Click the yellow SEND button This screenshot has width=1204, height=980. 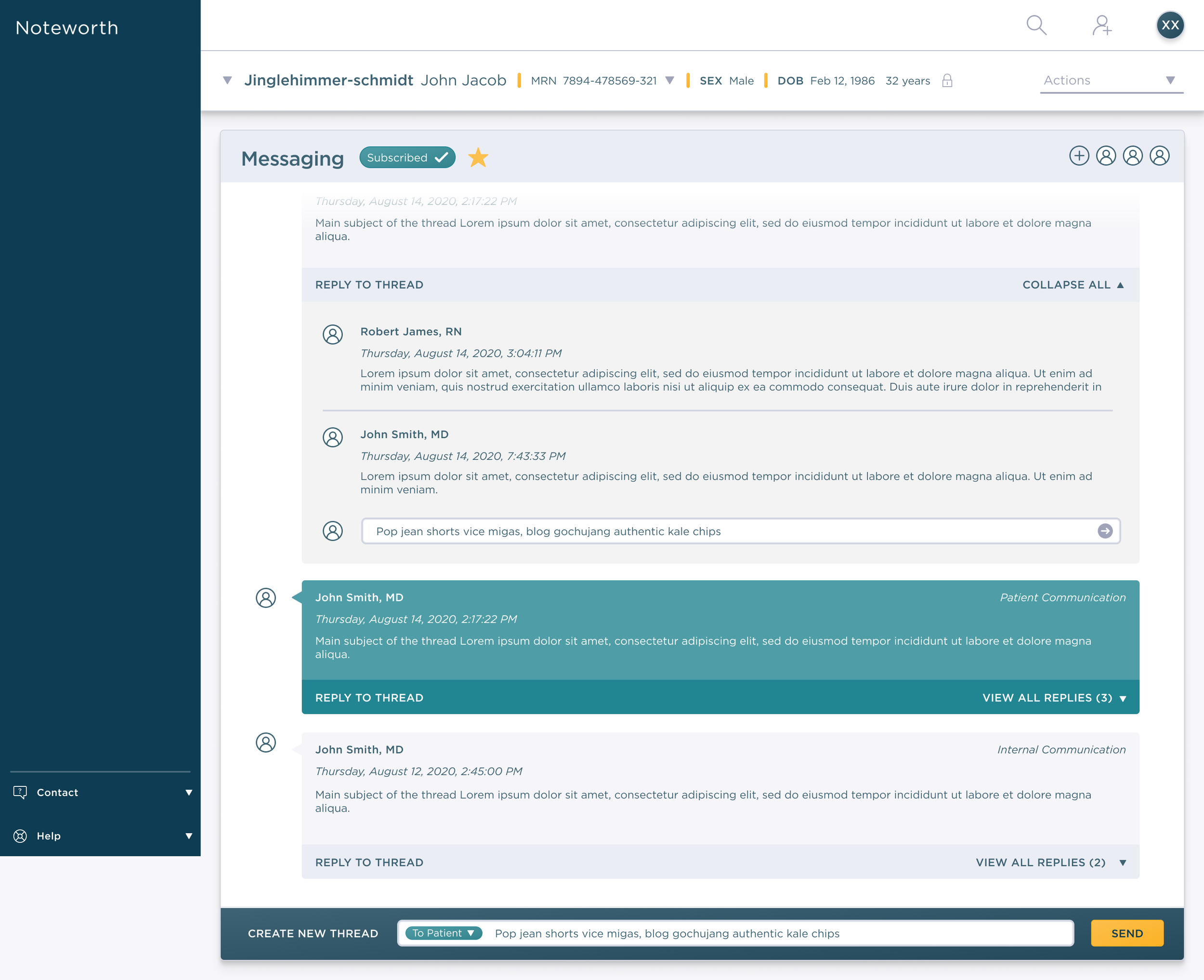(x=1126, y=933)
